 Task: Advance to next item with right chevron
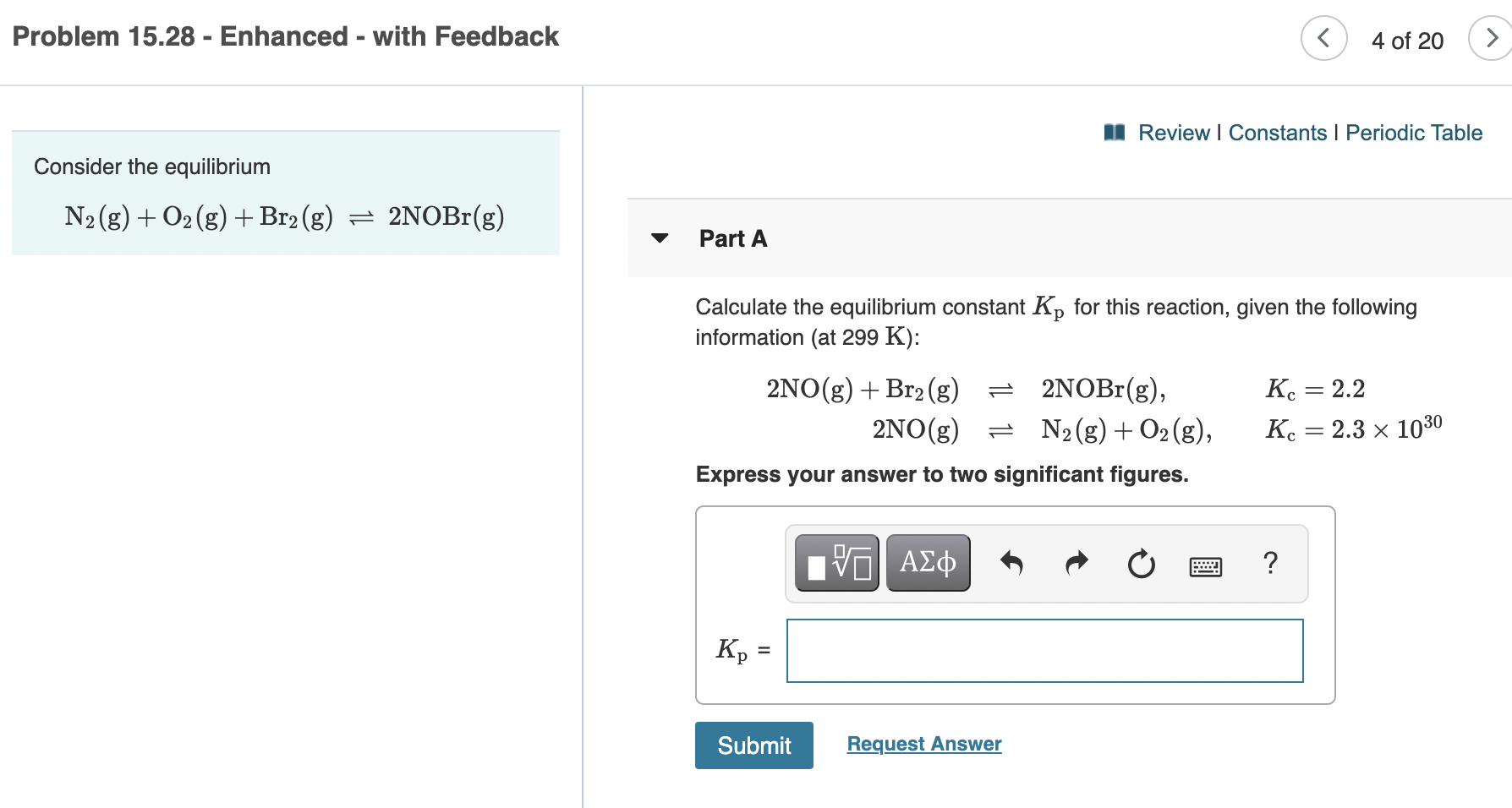point(1492,39)
